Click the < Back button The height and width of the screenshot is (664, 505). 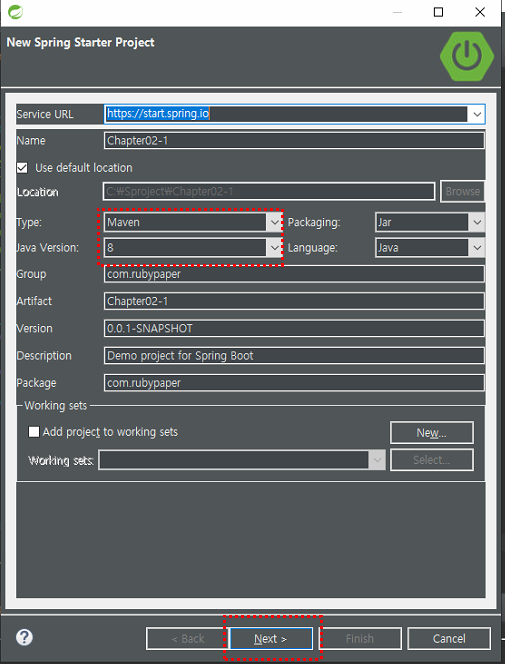(x=188, y=639)
